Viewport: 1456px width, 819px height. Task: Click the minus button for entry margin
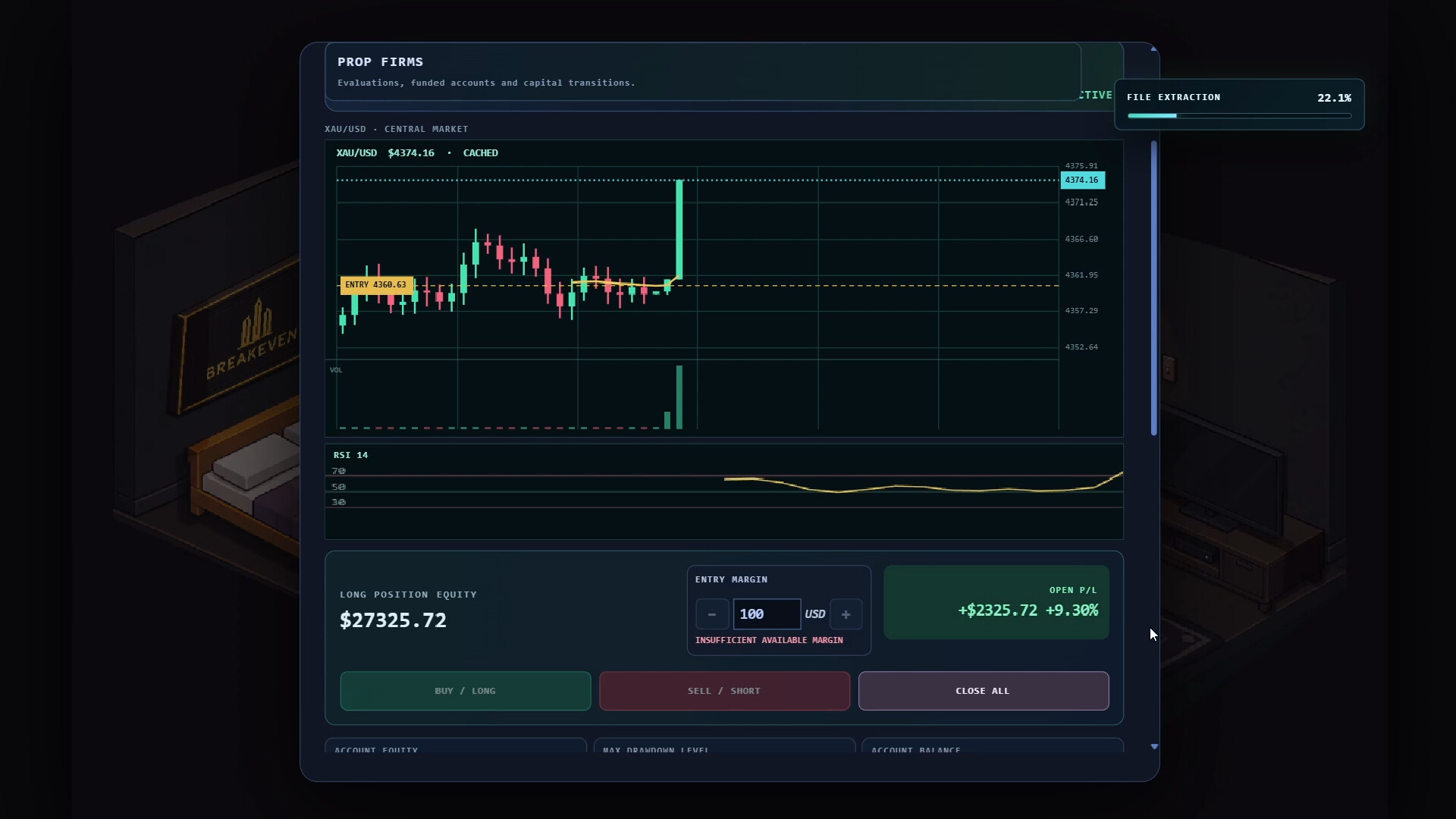(x=712, y=614)
